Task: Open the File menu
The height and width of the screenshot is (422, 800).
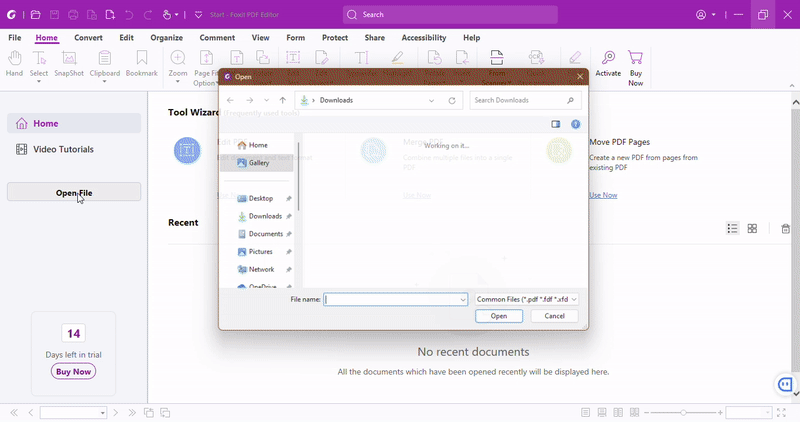Action: (x=15, y=38)
